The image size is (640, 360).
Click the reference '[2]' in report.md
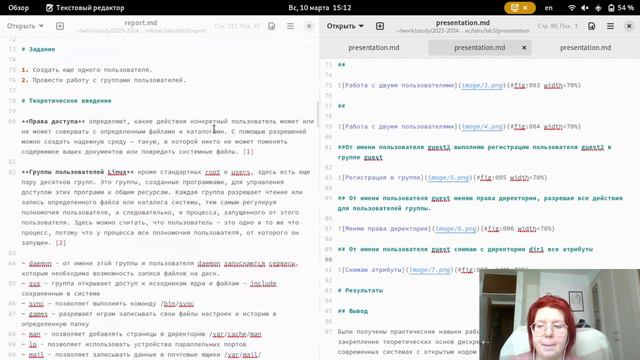tap(60, 243)
